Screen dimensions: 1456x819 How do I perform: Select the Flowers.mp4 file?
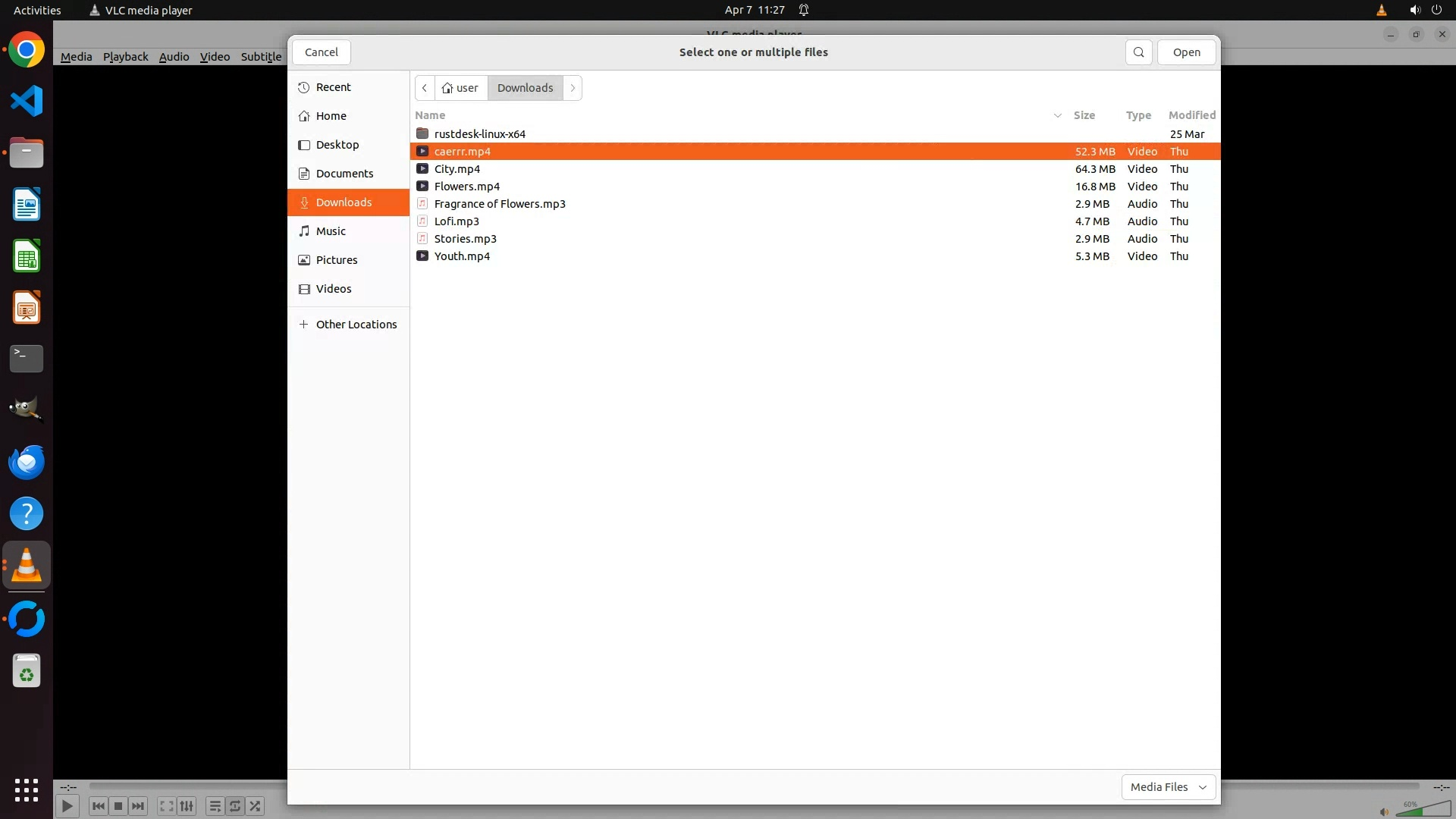466,187
